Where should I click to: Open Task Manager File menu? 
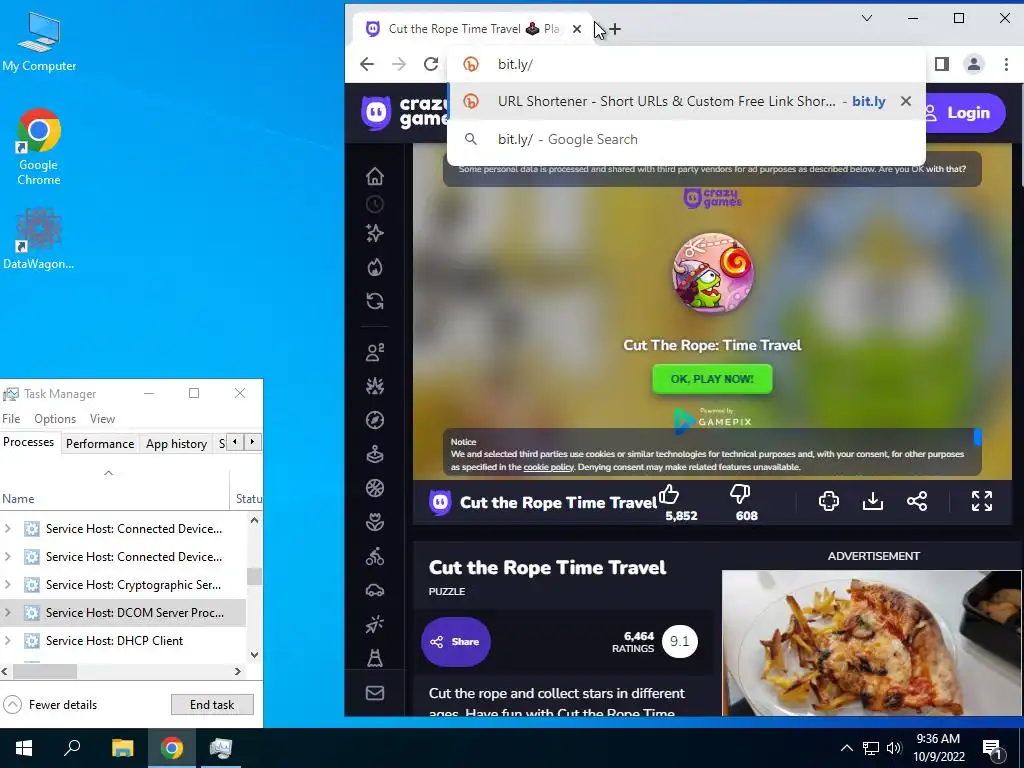point(11,419)
